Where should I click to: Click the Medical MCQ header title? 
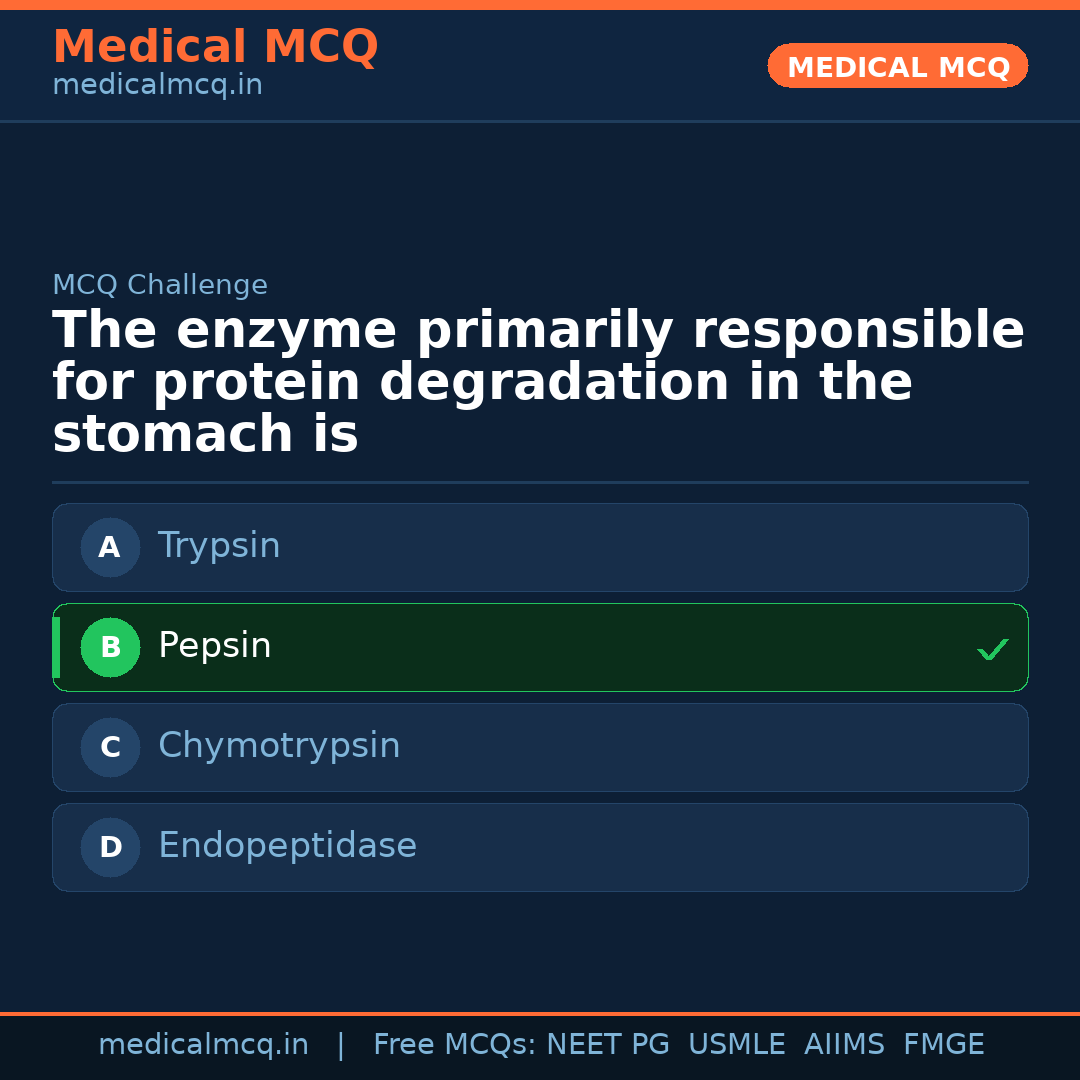tap(215, 47)
